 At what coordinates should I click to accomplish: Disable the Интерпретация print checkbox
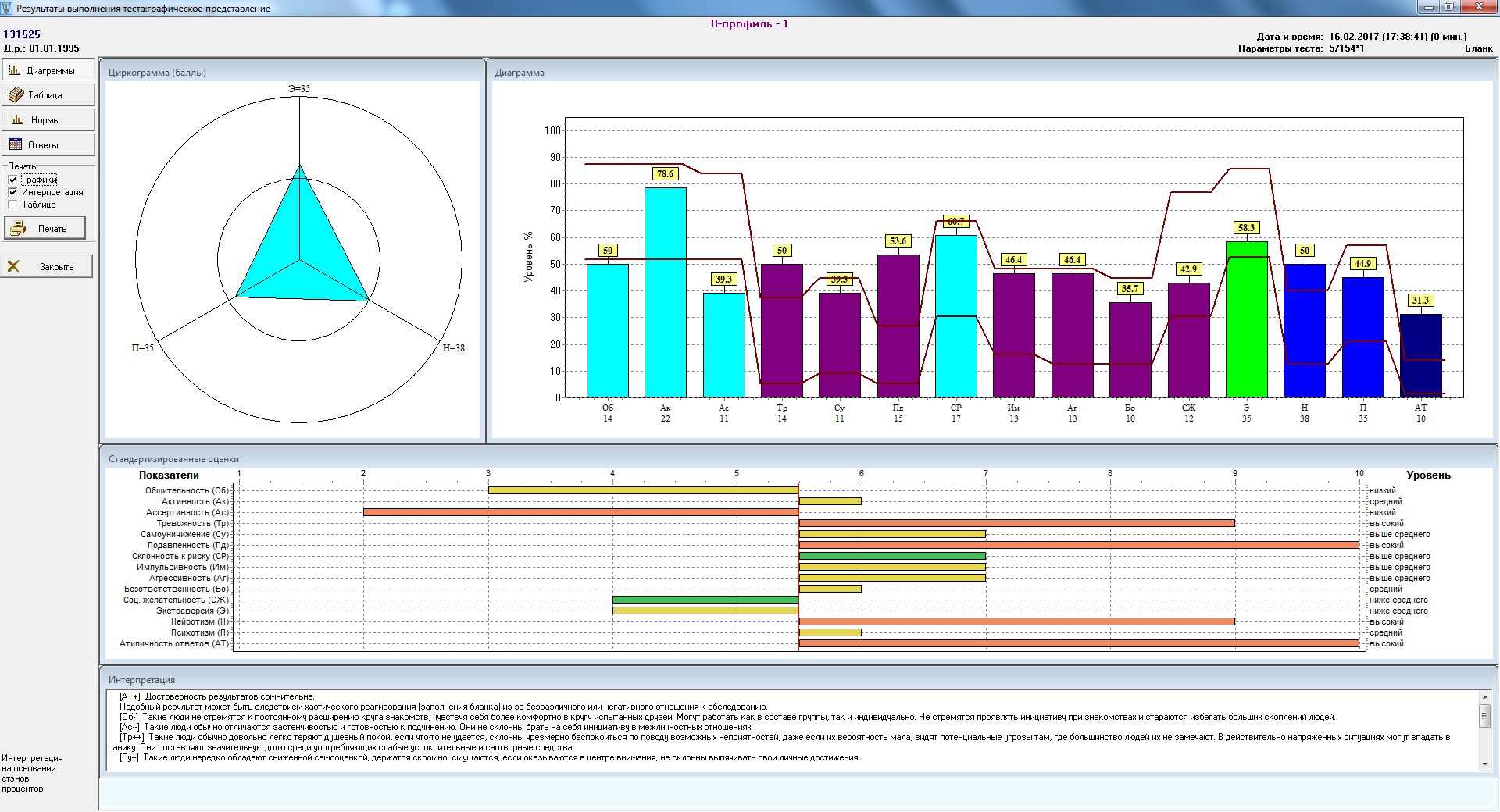[12, 192]
